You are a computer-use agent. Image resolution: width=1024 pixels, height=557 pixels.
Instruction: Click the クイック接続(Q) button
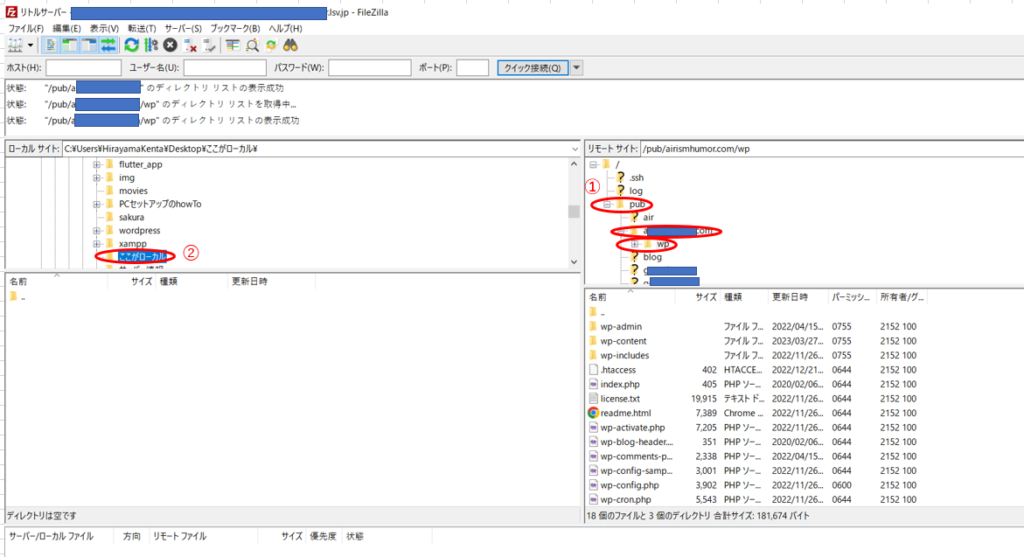[x=532, y=67]
